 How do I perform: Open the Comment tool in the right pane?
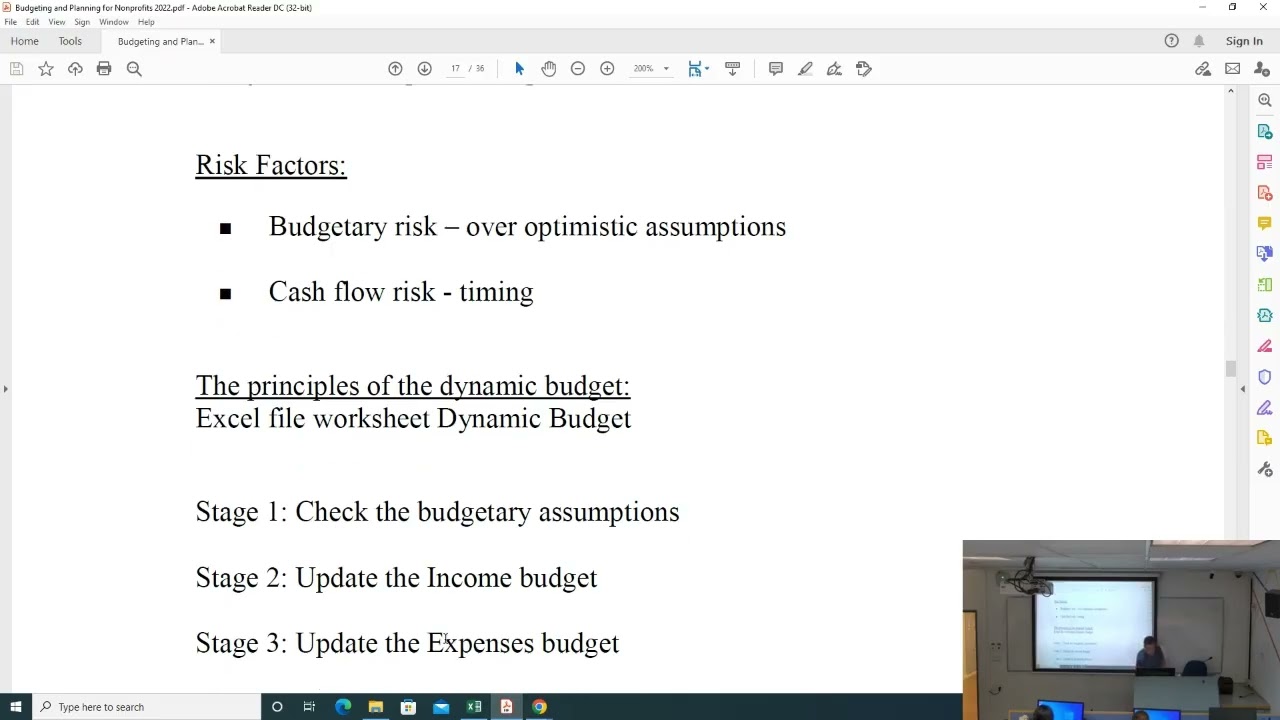pyautogui.click(x=1265, y=223)
